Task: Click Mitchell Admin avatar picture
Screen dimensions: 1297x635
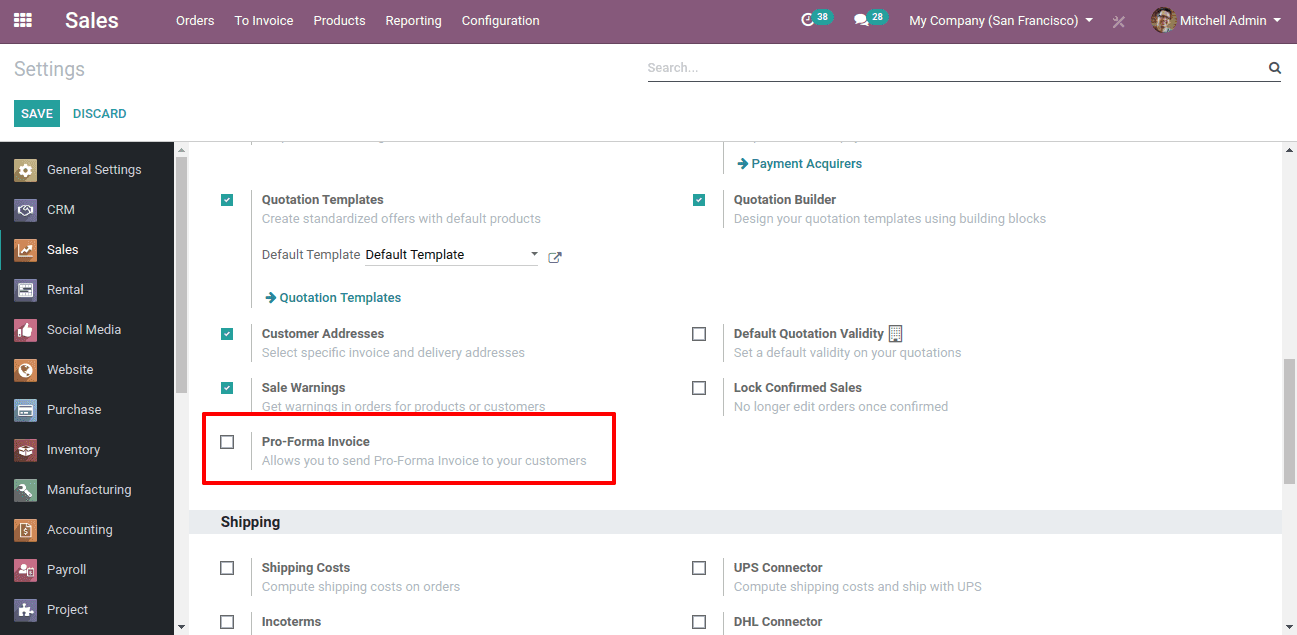Action: [x=1163, y=20]
